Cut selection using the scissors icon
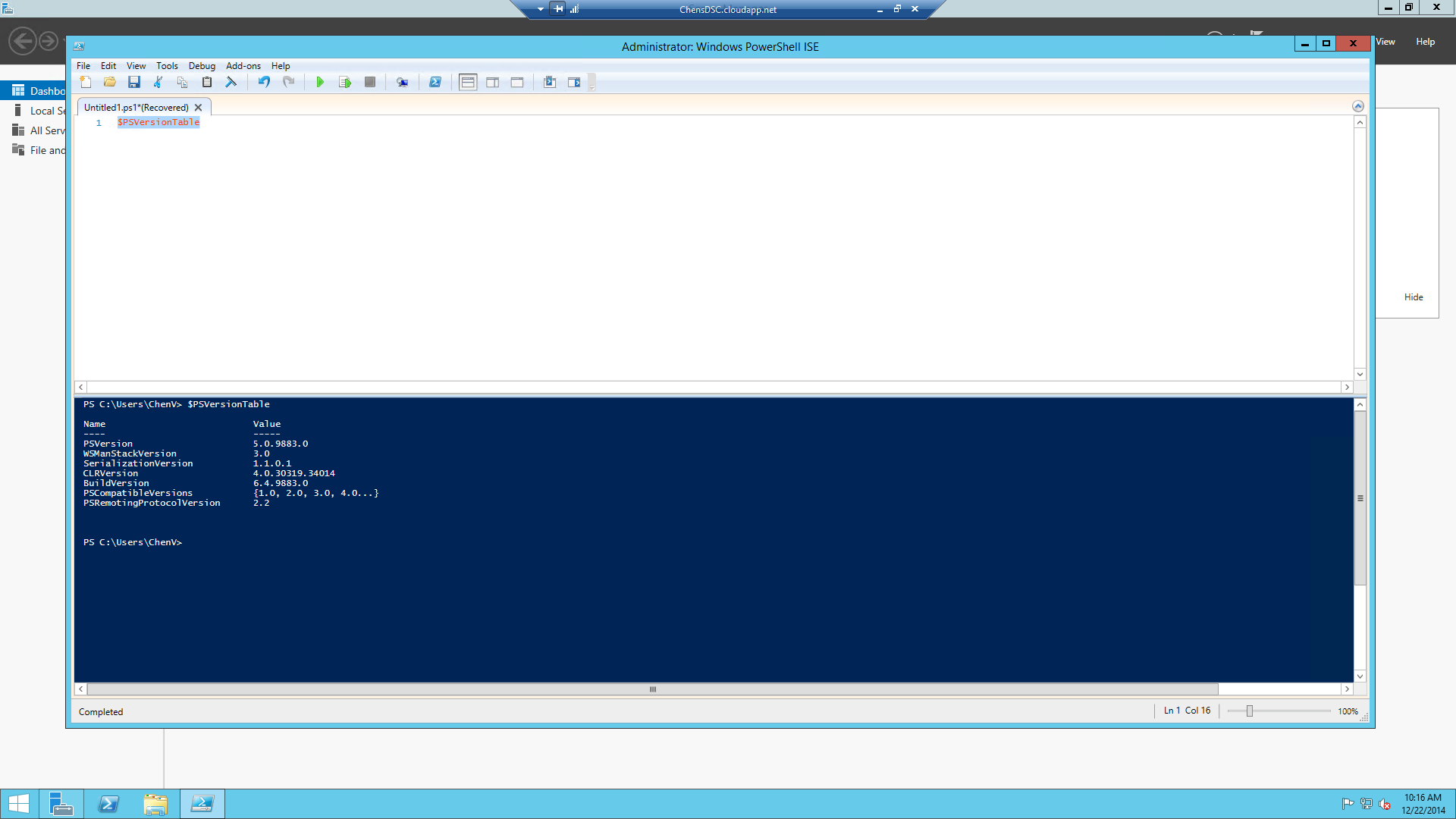 pyautogui.click(x=158, y=82)
